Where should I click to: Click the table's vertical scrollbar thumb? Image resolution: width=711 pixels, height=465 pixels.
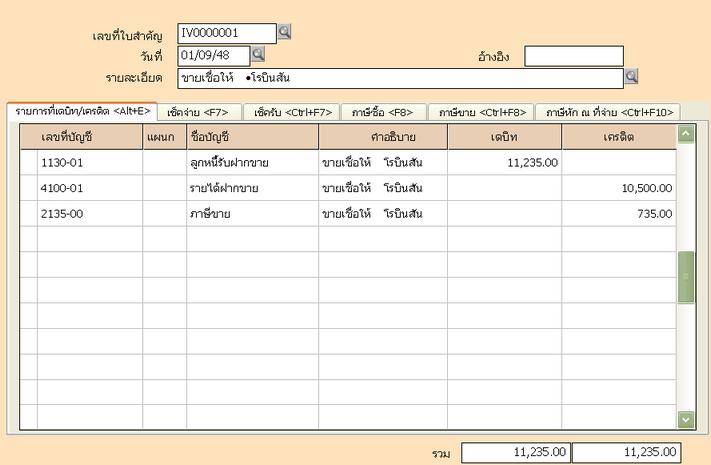coord(685,277)
